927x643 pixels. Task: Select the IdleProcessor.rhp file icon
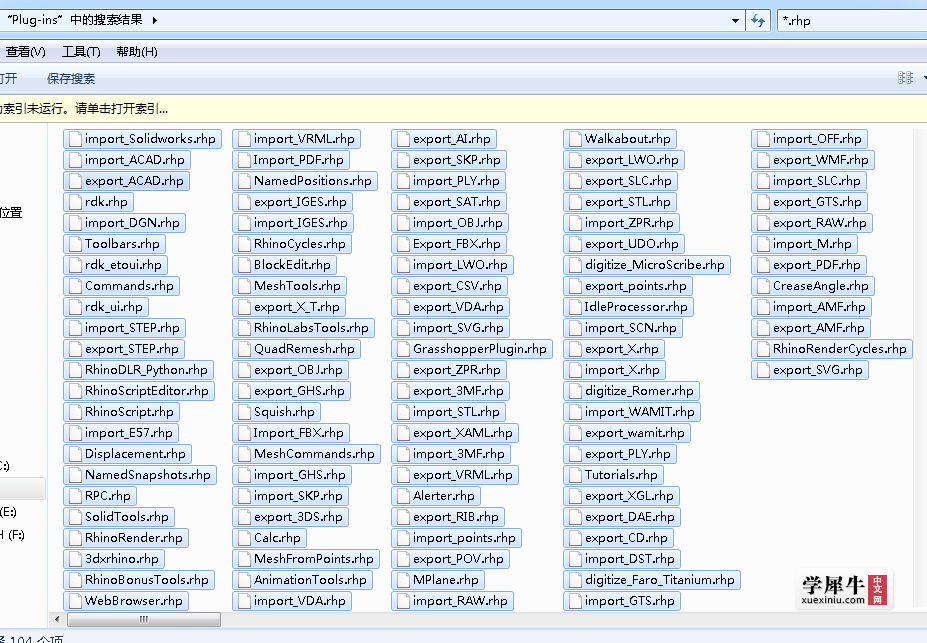[x=575, y=307]
